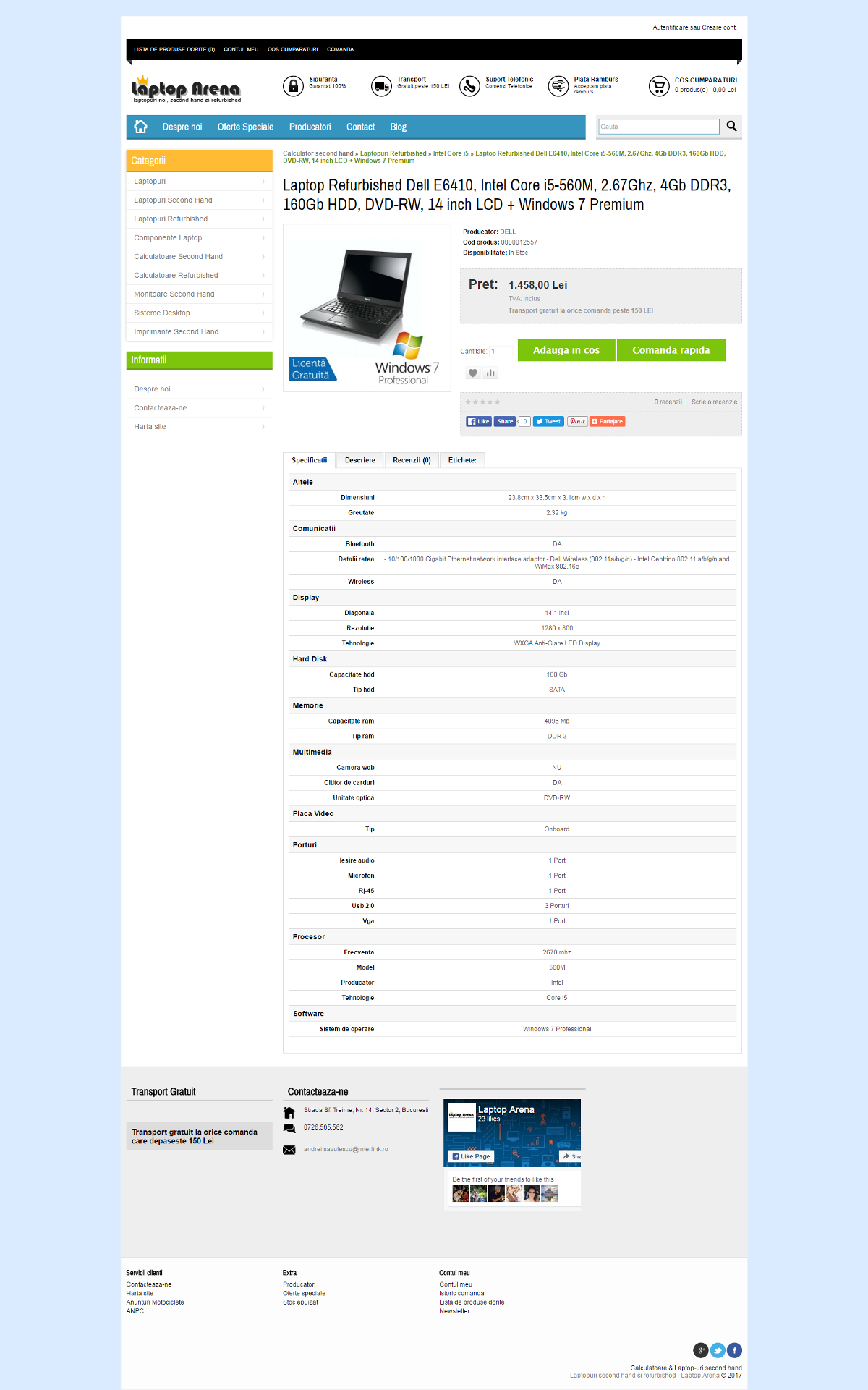This screenshot has height=1390, width=868.
Task: Add product to wishlist with heart icon
Action: [x=473, y=373]
